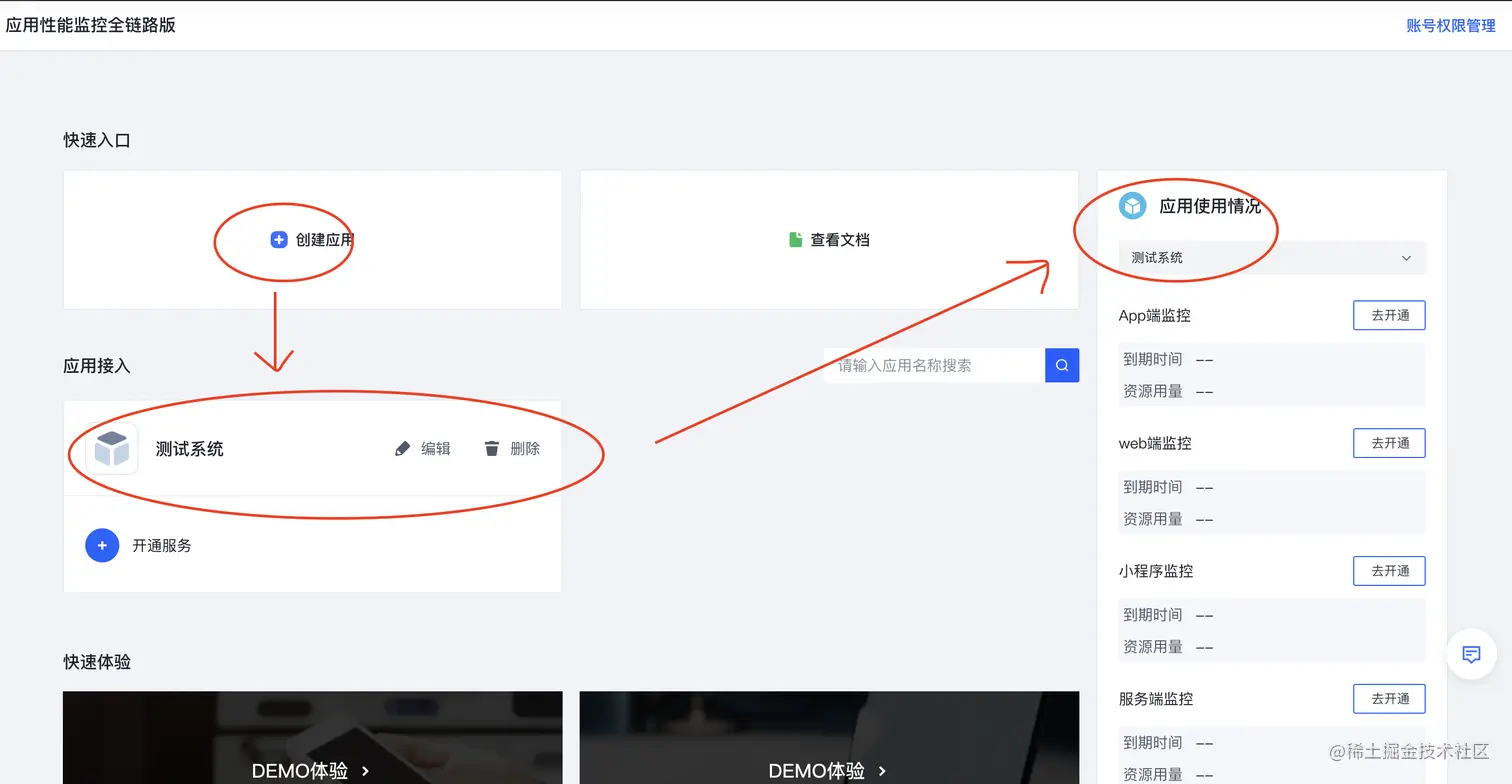
Task: Click the 应用使用情况 heading
Action: (1210, 206)
